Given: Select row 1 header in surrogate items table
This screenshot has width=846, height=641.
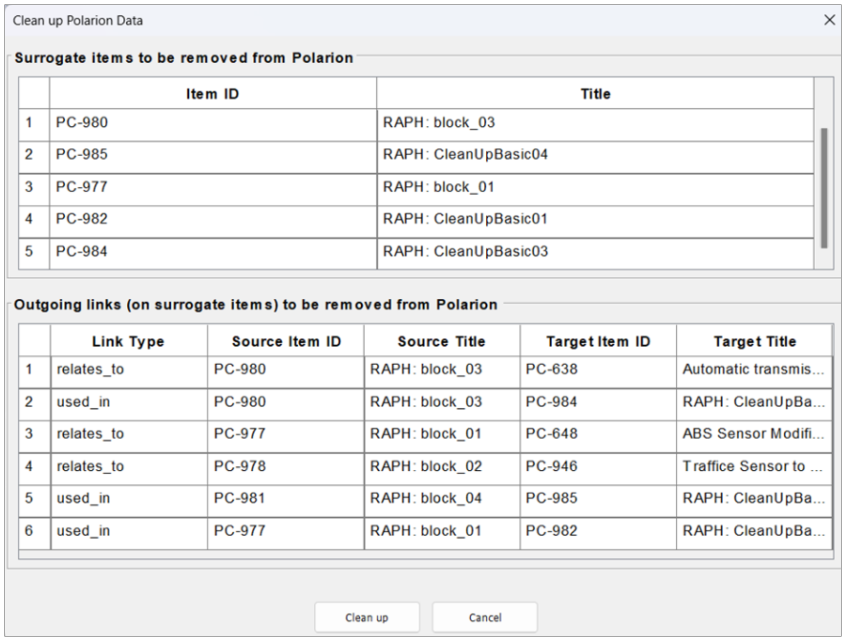Looking at the screenshot, I should [x=33, y=124].
